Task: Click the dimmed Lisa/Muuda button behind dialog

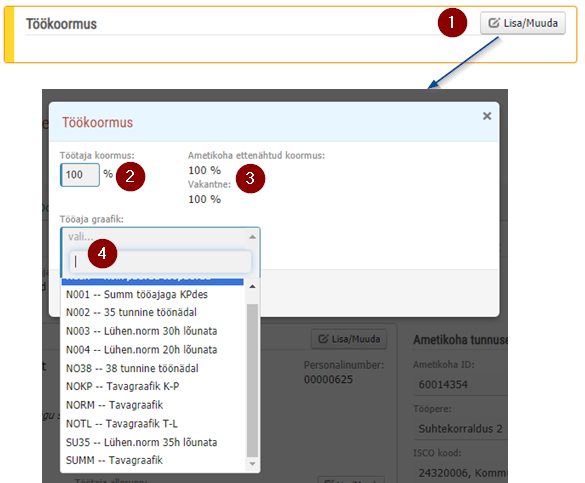Action: tap(349, 339)
